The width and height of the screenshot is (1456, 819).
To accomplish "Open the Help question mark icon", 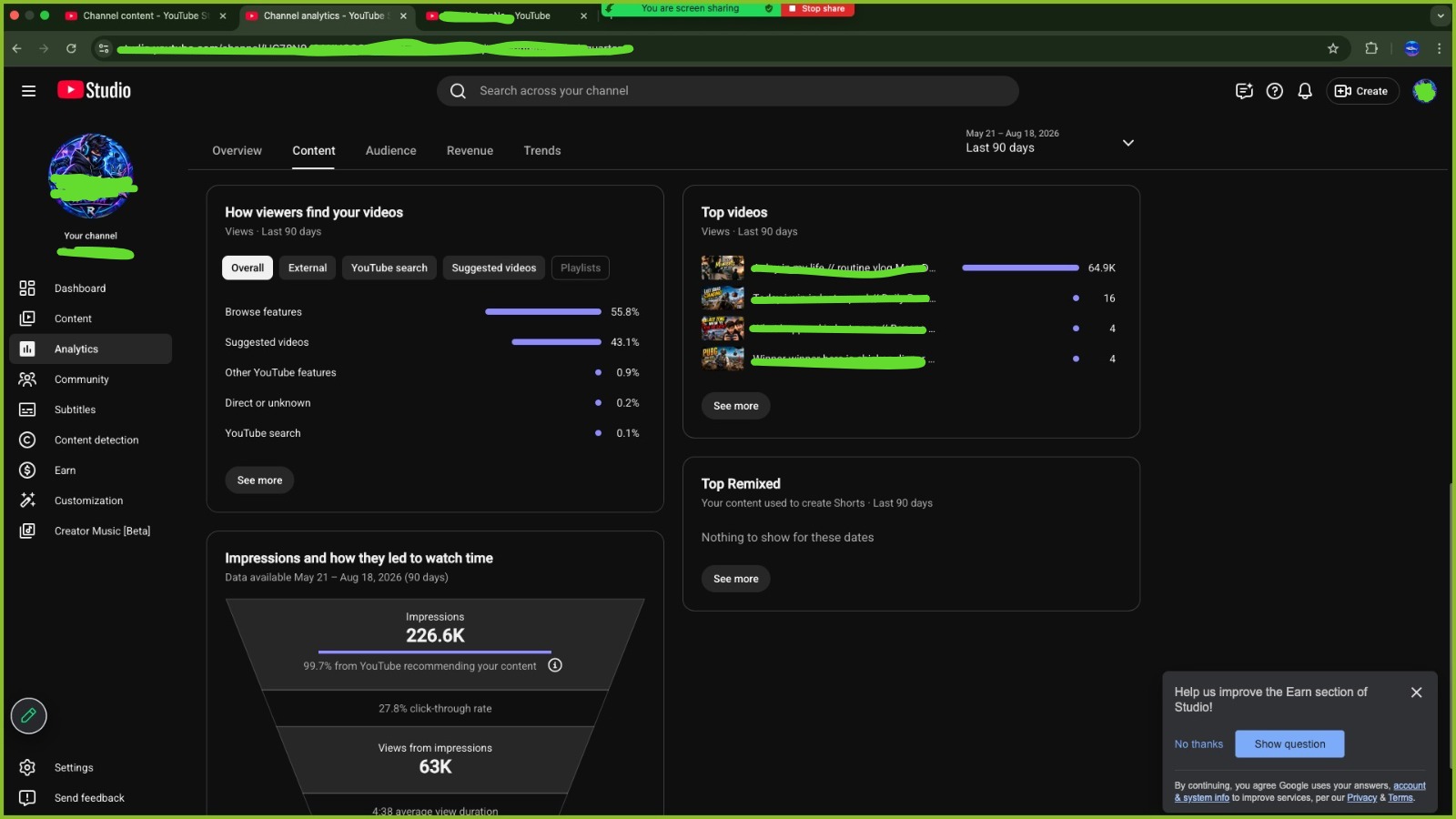I will tap(1275, 91).
